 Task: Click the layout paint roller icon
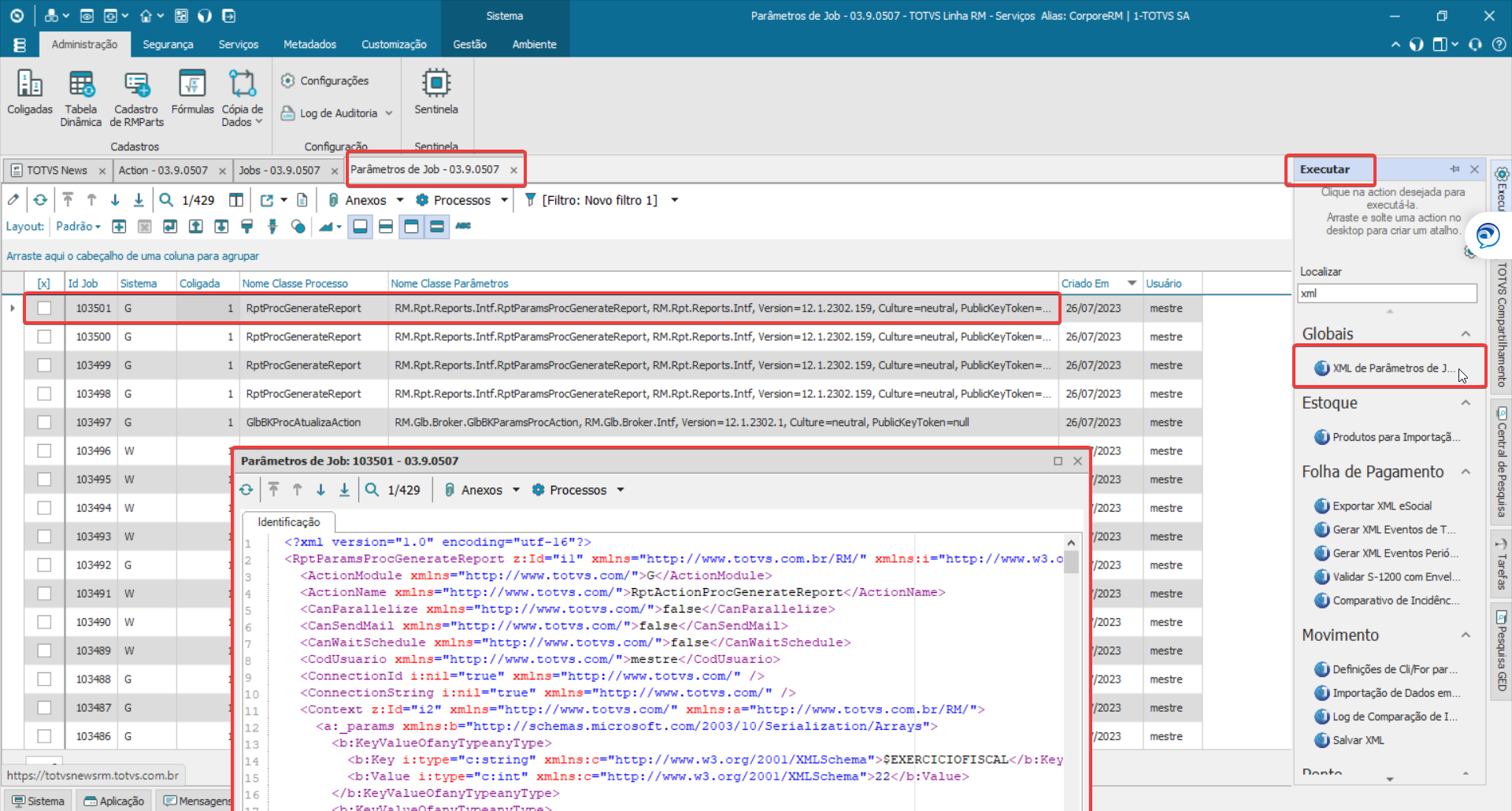click(x=246, y=227)
